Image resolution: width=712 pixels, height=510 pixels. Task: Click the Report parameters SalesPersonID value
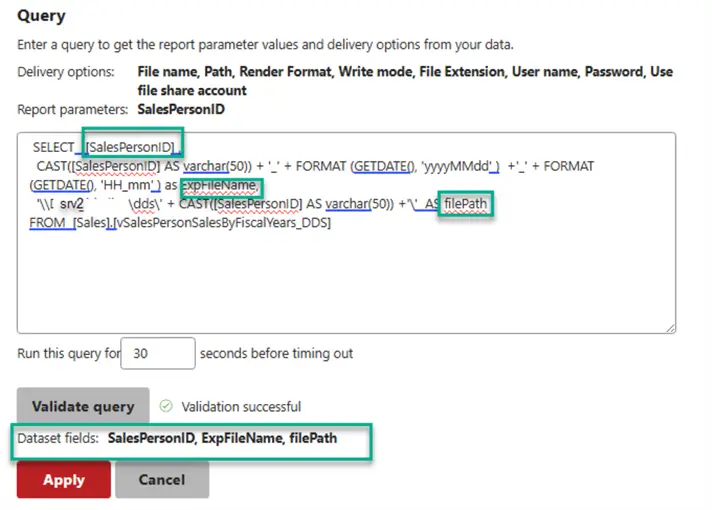point(180,108)
